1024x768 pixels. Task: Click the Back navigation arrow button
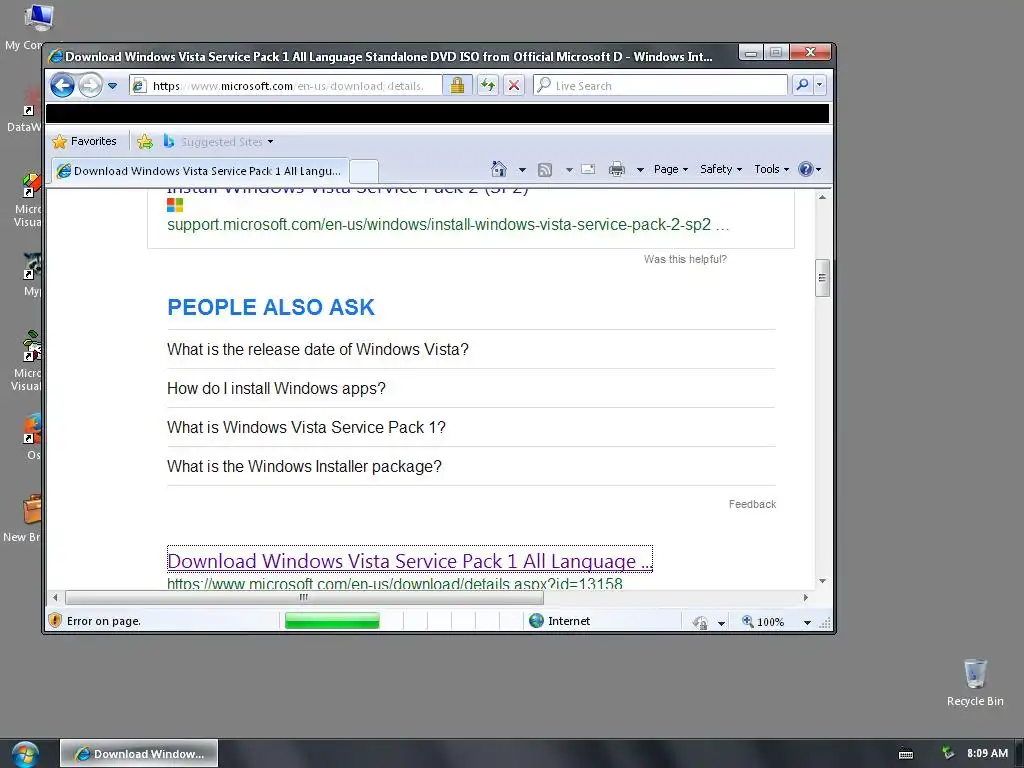point(62,86)
